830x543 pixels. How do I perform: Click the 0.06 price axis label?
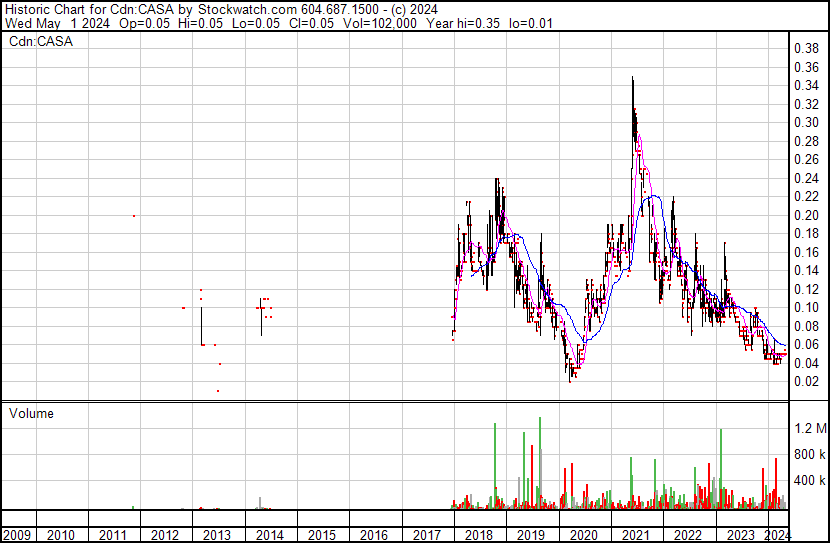806,345
